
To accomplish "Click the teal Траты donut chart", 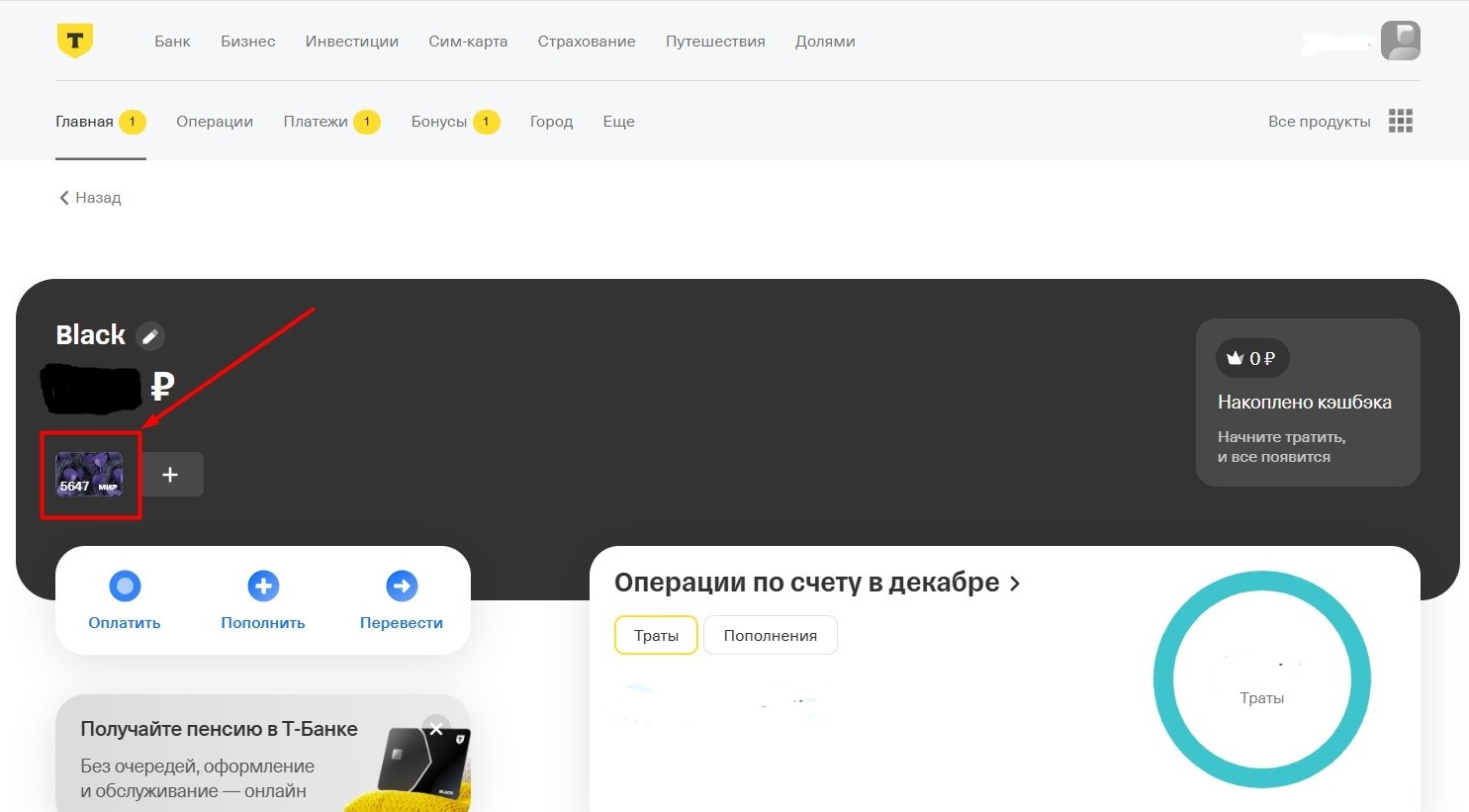I will [1262, 679].
